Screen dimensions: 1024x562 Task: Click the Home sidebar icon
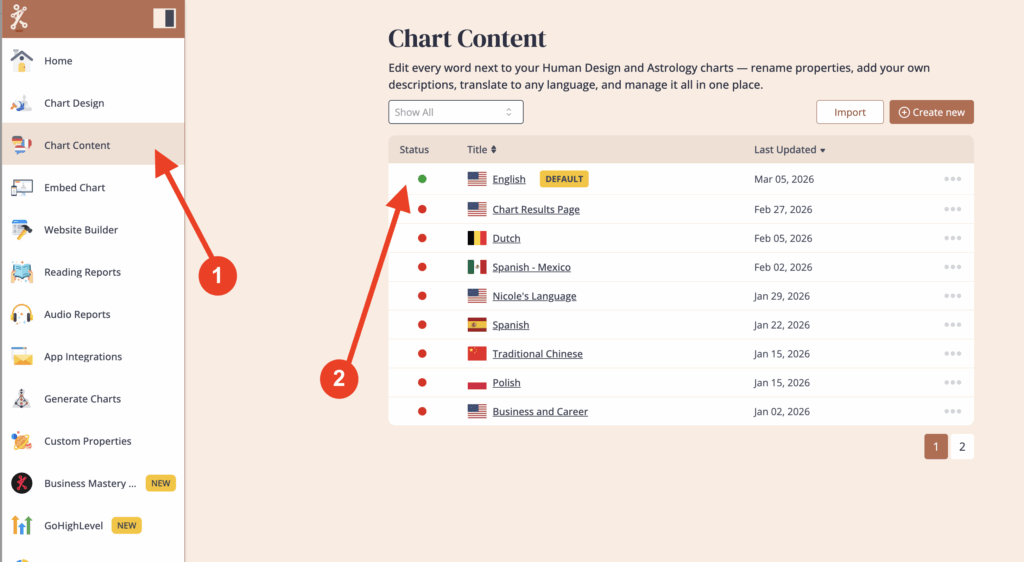22,61
